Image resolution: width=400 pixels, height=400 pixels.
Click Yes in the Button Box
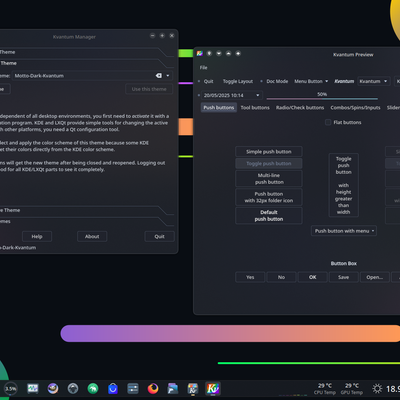click(x=250, y=277)
